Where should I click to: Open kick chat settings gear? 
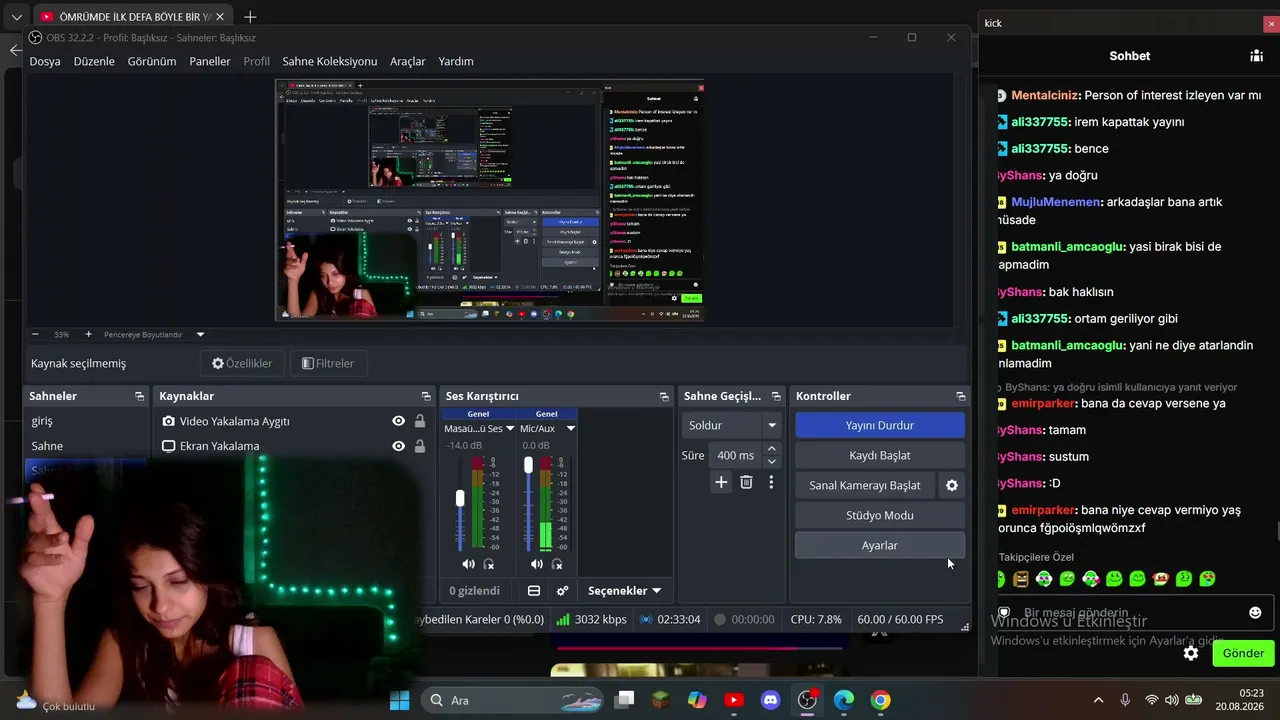[x=1191, y=653]
